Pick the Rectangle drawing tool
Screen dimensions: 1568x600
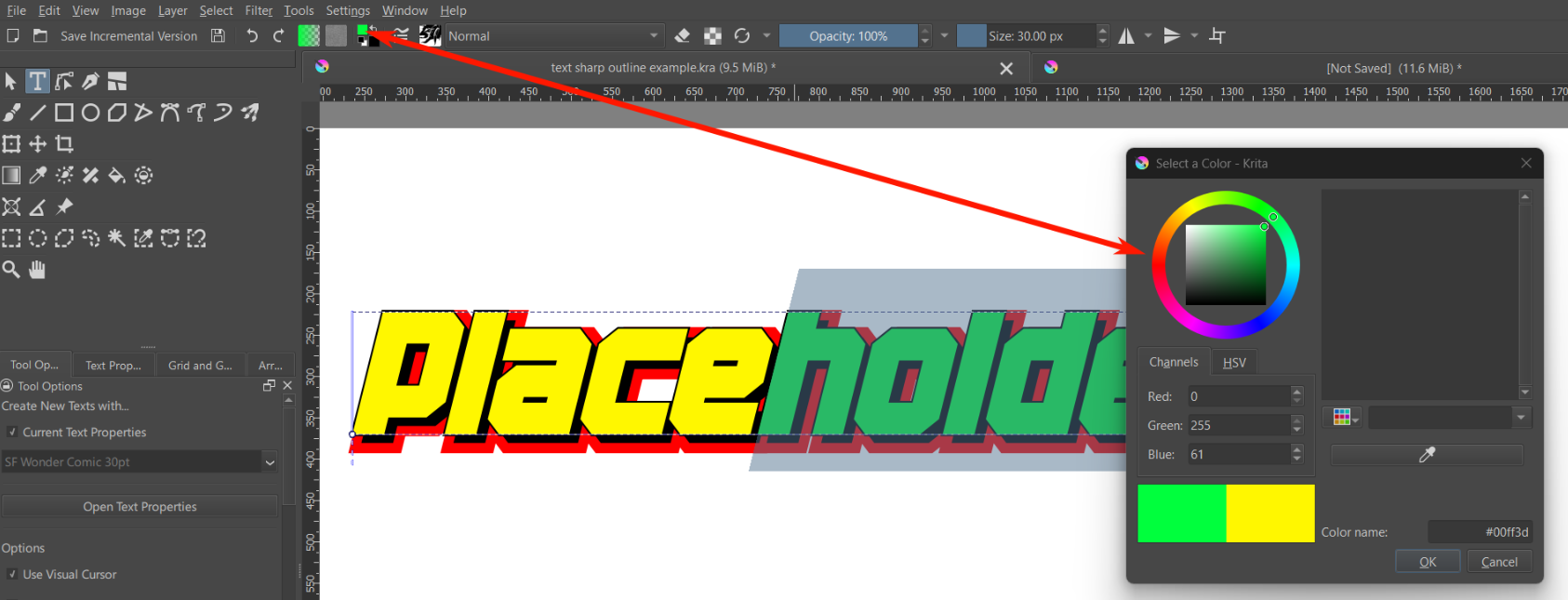64,113
